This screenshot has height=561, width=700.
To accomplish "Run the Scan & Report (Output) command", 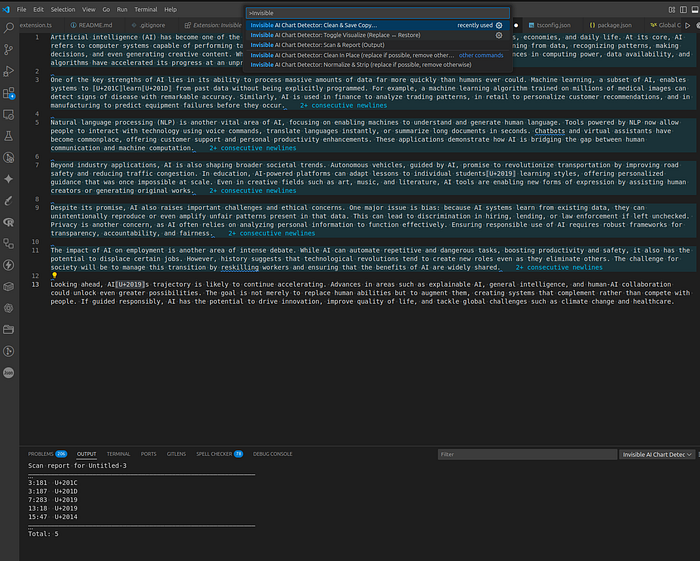I will click(x=377, y=45).
